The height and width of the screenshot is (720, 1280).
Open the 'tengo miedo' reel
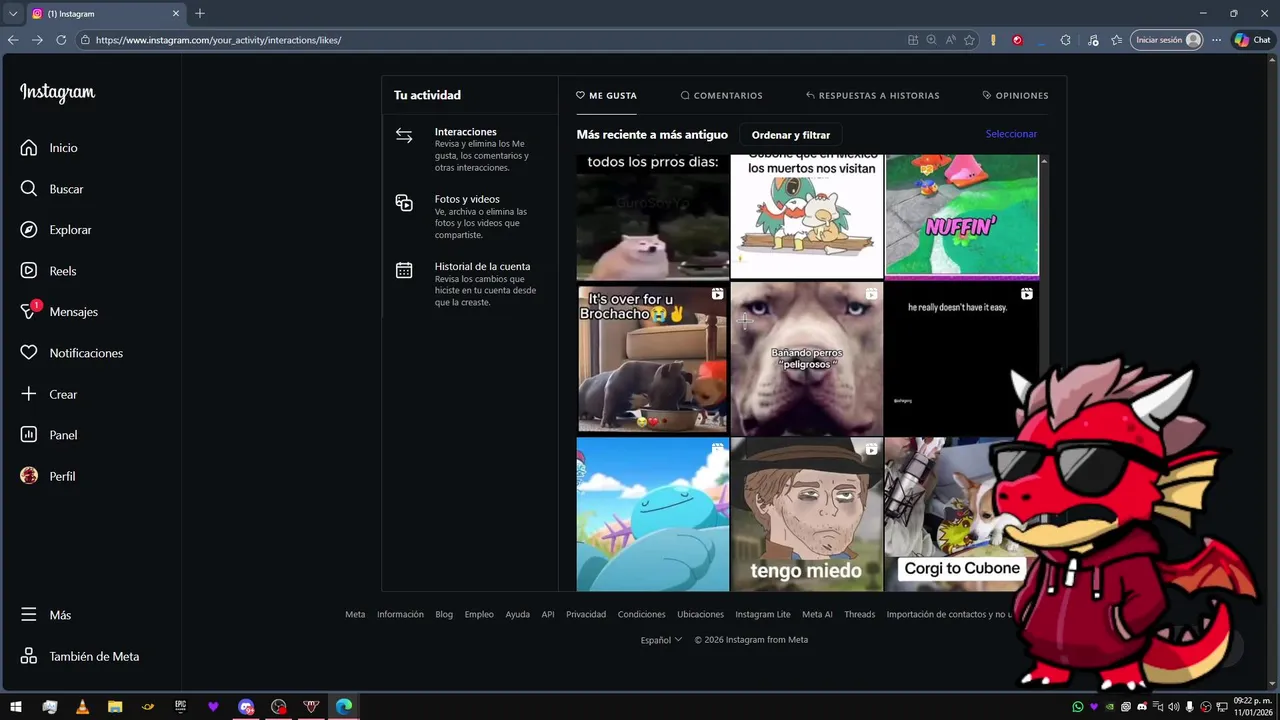807,514
